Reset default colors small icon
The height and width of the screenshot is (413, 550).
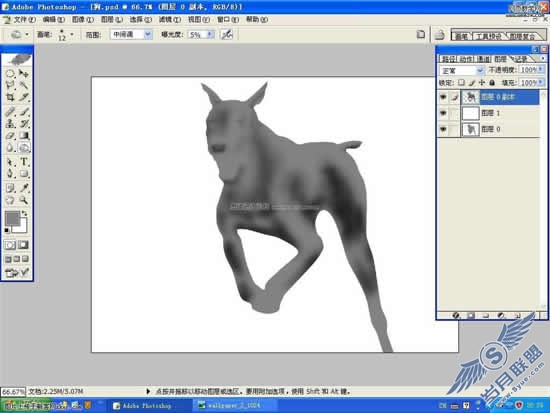click(x=7, y=230)
